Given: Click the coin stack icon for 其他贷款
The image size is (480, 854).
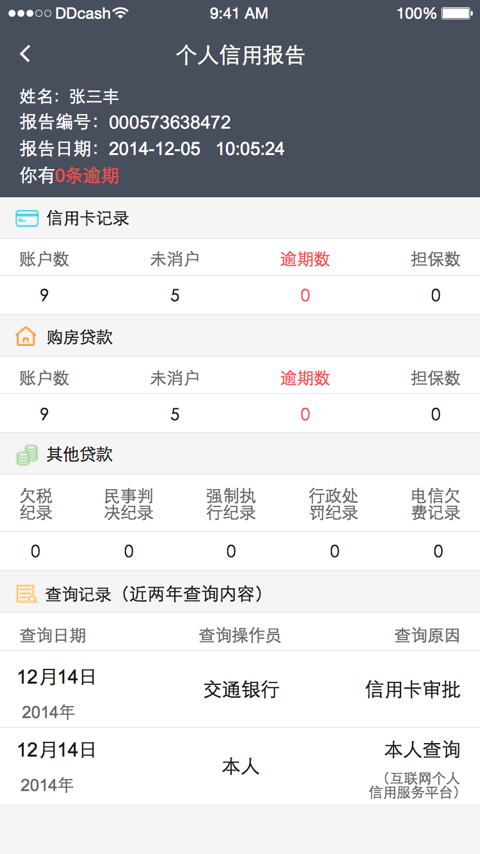Looking at the screenshot, I should [27, 454].
